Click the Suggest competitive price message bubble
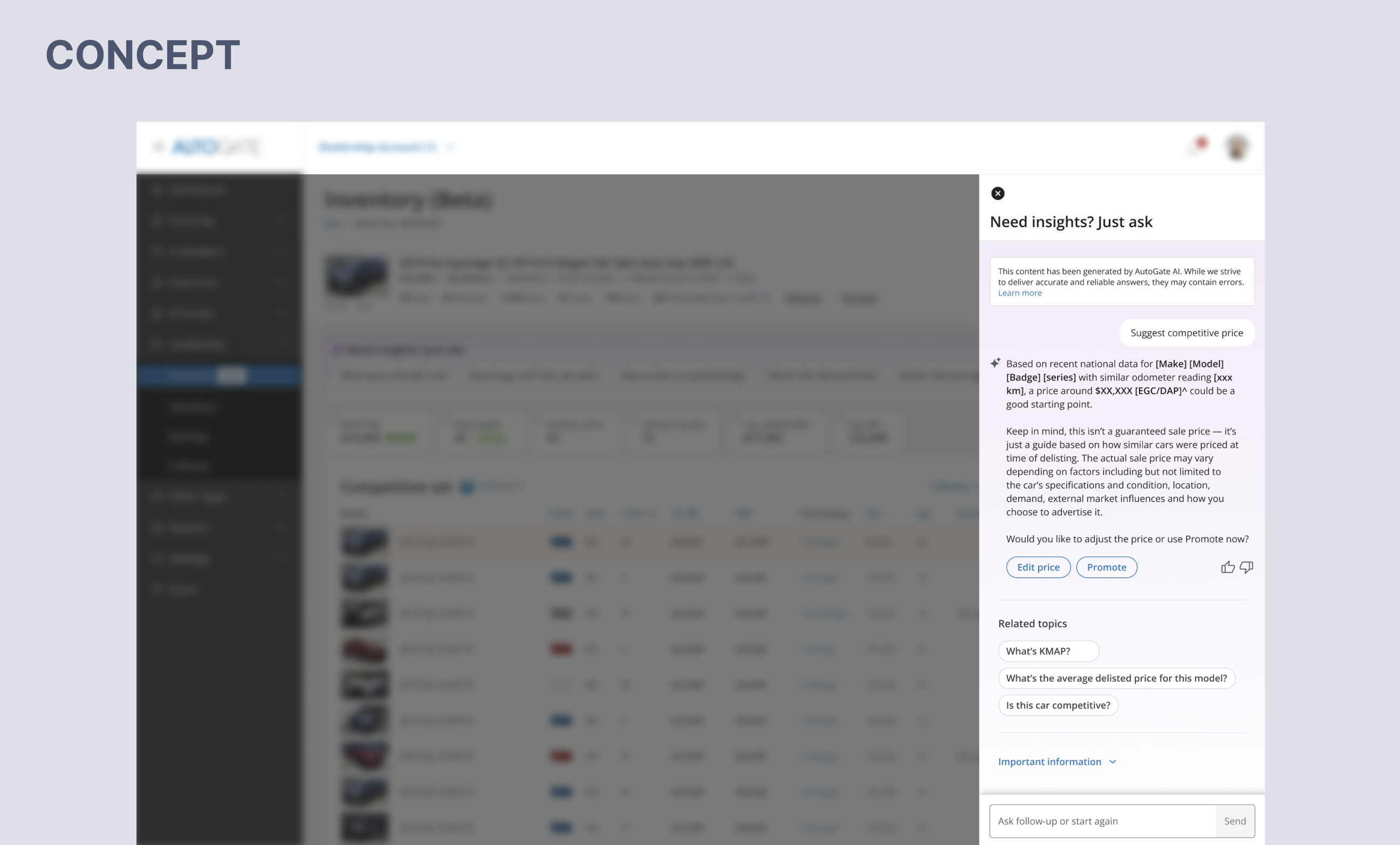Image resolution: width=1400 pixels, height=845 pixels. [1186, 332]
